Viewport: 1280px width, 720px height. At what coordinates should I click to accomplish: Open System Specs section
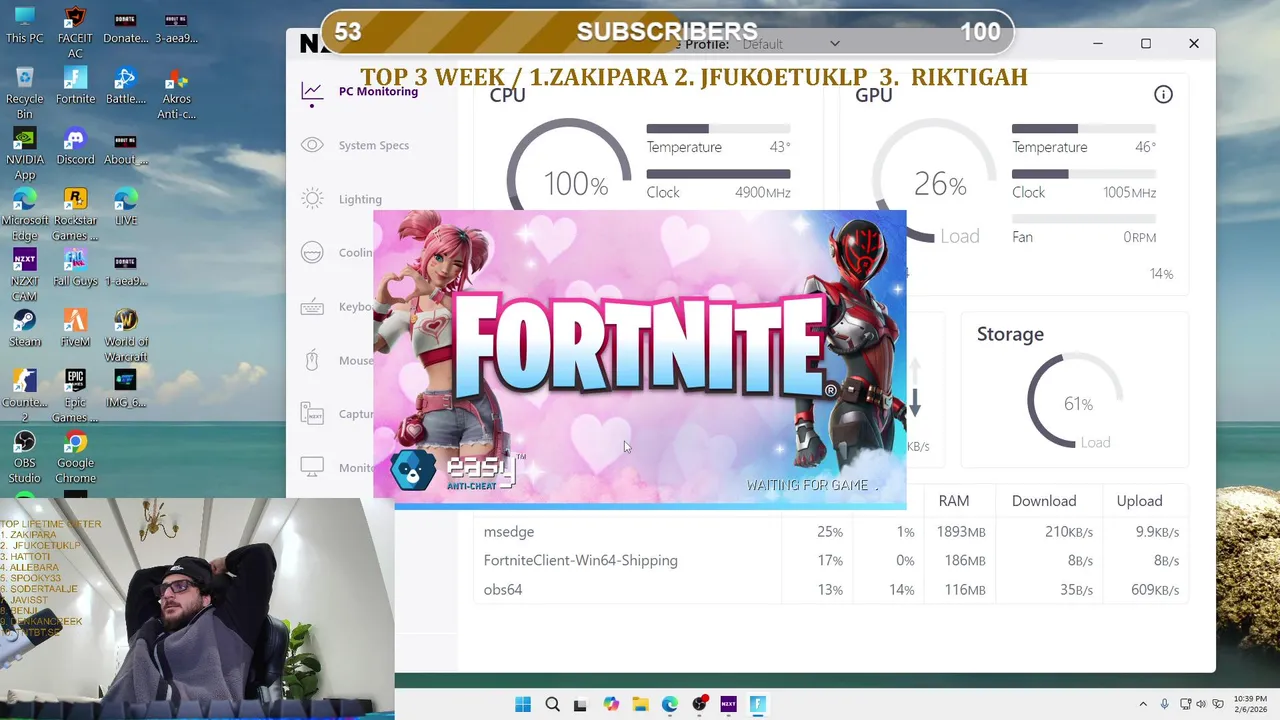(x=373, y=145)
